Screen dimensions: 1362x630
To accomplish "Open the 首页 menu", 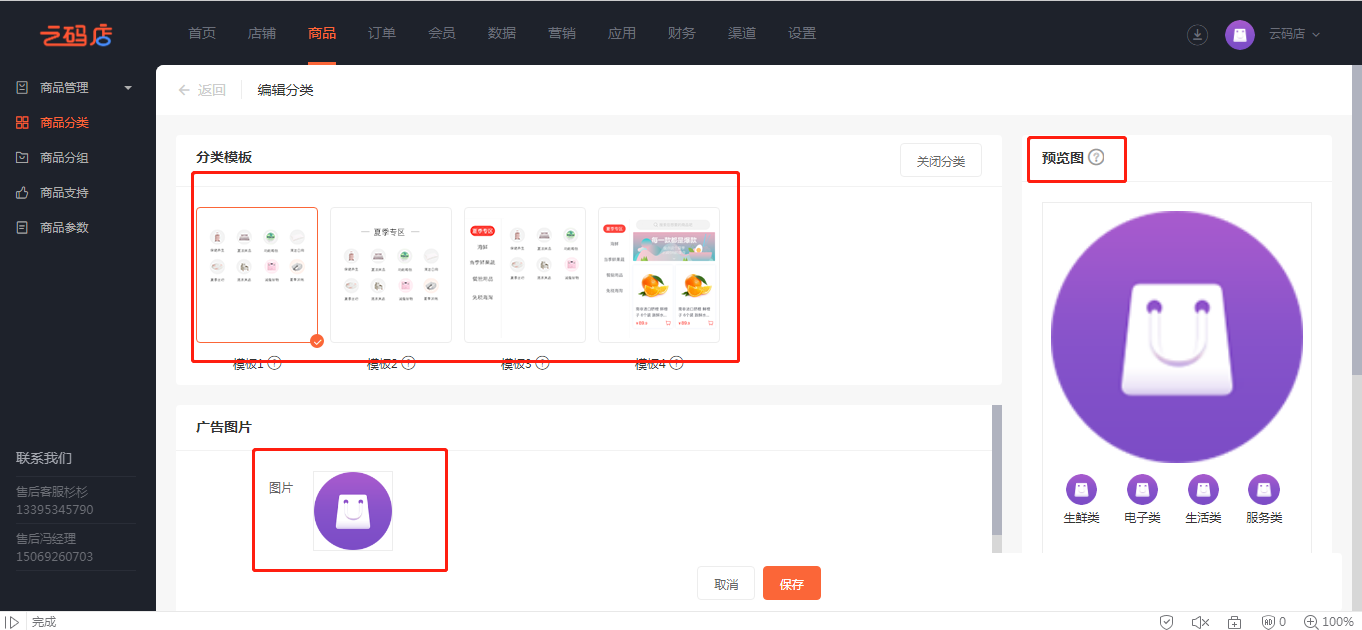I will 202,33.
